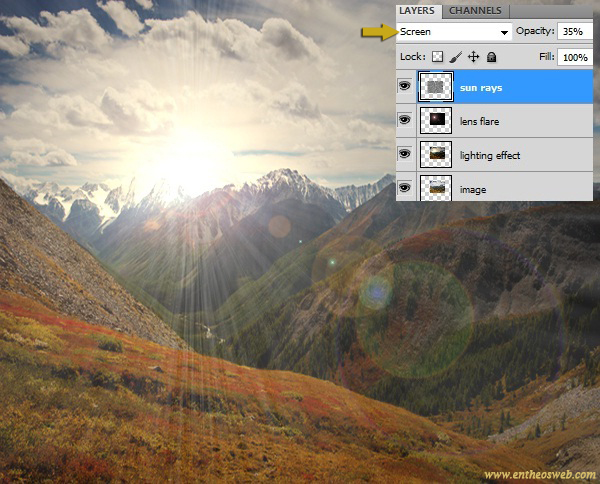Hide the sun rays layer
The height and width of the screenshot is (484, 600).
[x=405, y=86]
